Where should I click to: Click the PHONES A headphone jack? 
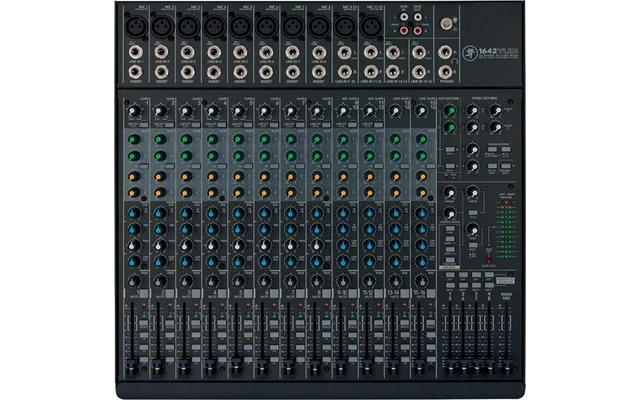coord(444,52)
